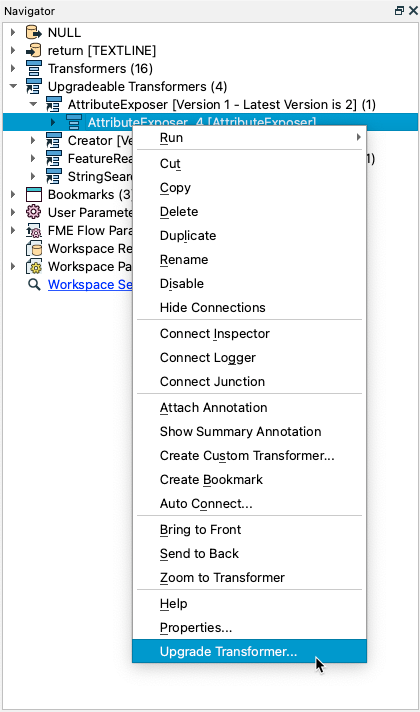Expand the Transformers (16) node
The height and width of the screenshot is (712, 420).
click(x=13, y=69)
